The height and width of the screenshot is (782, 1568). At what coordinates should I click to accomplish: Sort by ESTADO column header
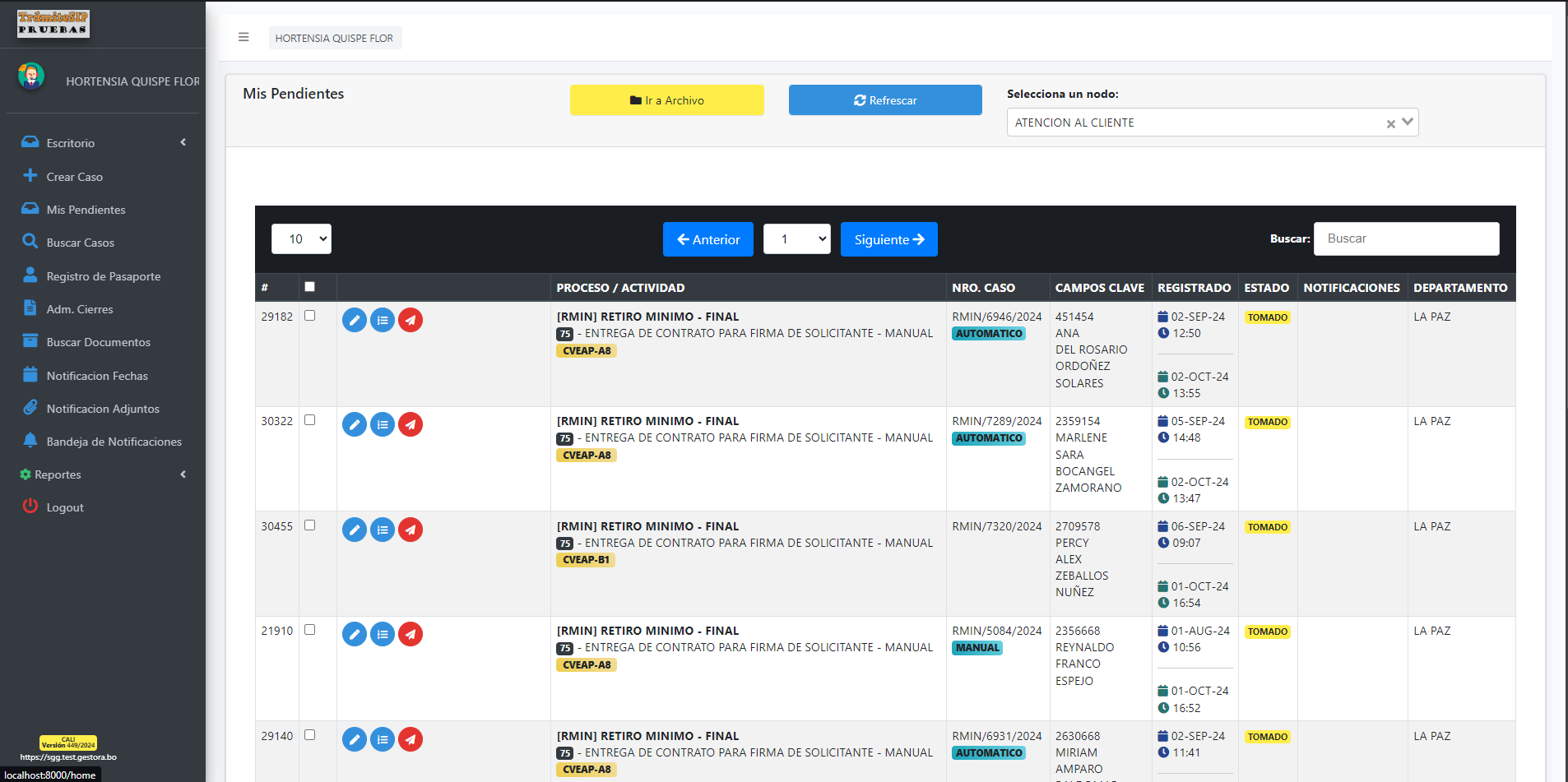(x=1267, y=288)
